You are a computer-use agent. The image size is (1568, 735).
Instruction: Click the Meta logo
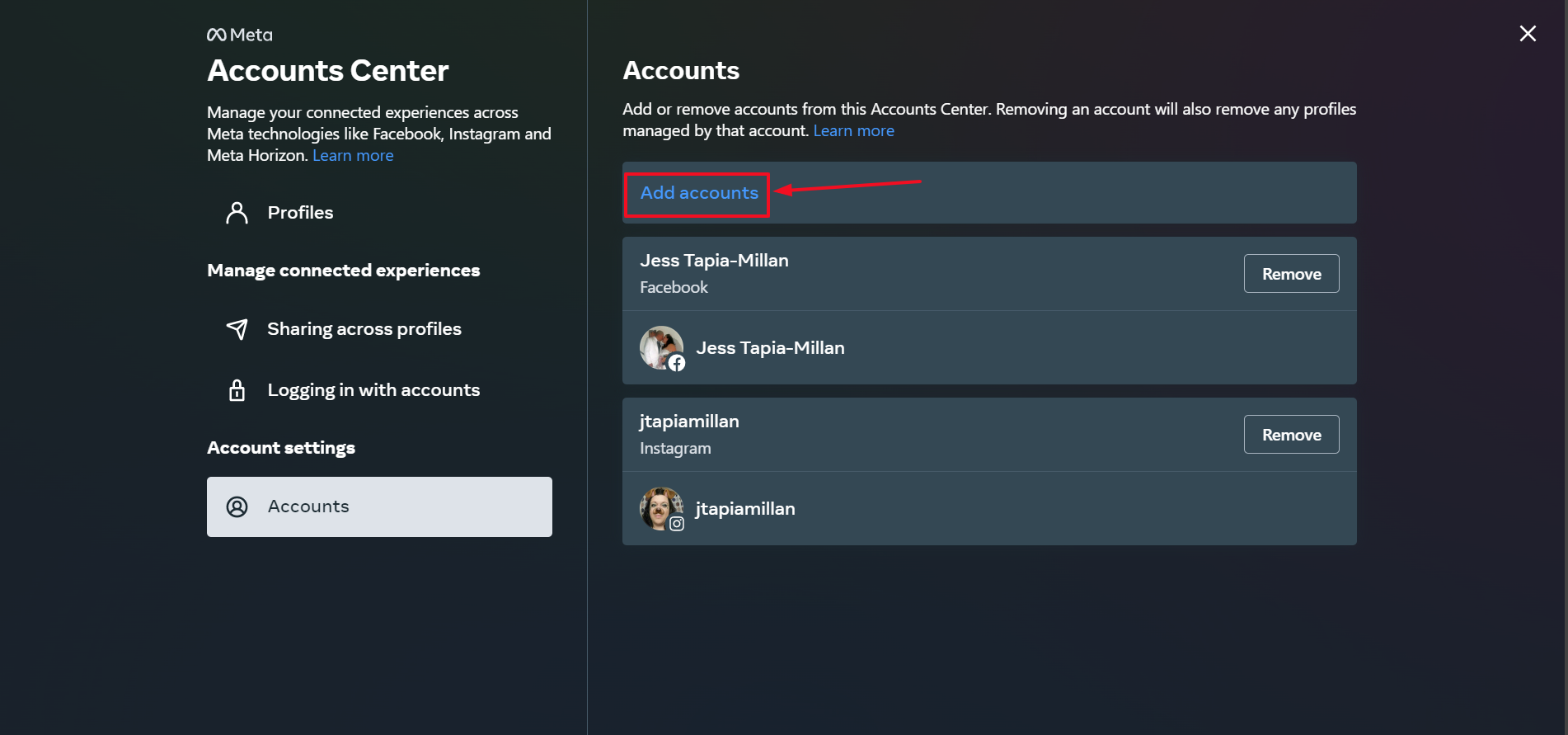tap(239, 35)
